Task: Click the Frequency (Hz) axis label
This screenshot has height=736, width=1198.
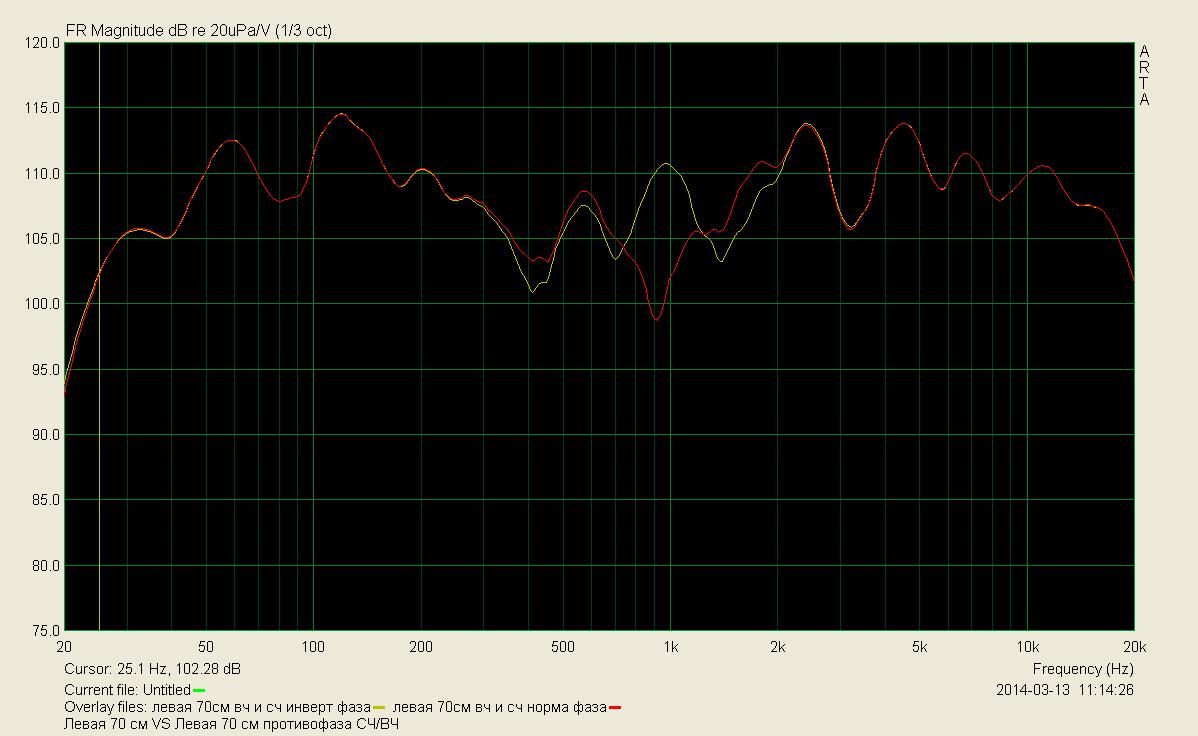Action: 1082,669
